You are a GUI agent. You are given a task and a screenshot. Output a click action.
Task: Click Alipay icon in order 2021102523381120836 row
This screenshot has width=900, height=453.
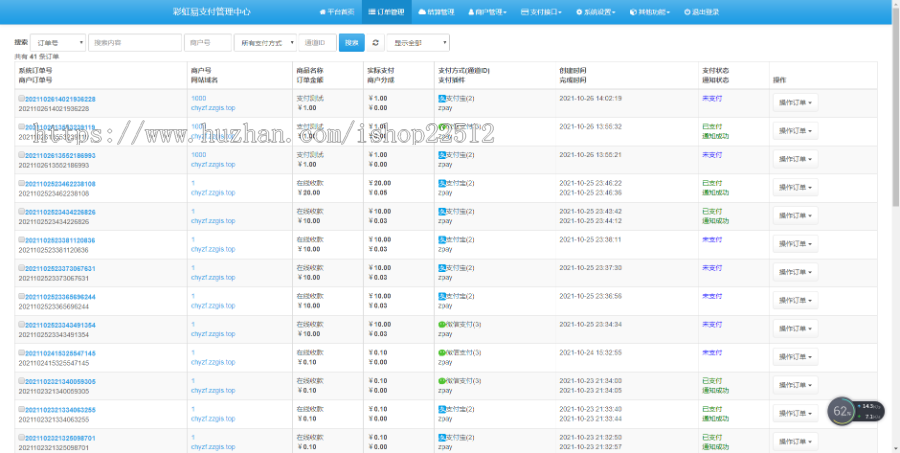coord(441,239)
